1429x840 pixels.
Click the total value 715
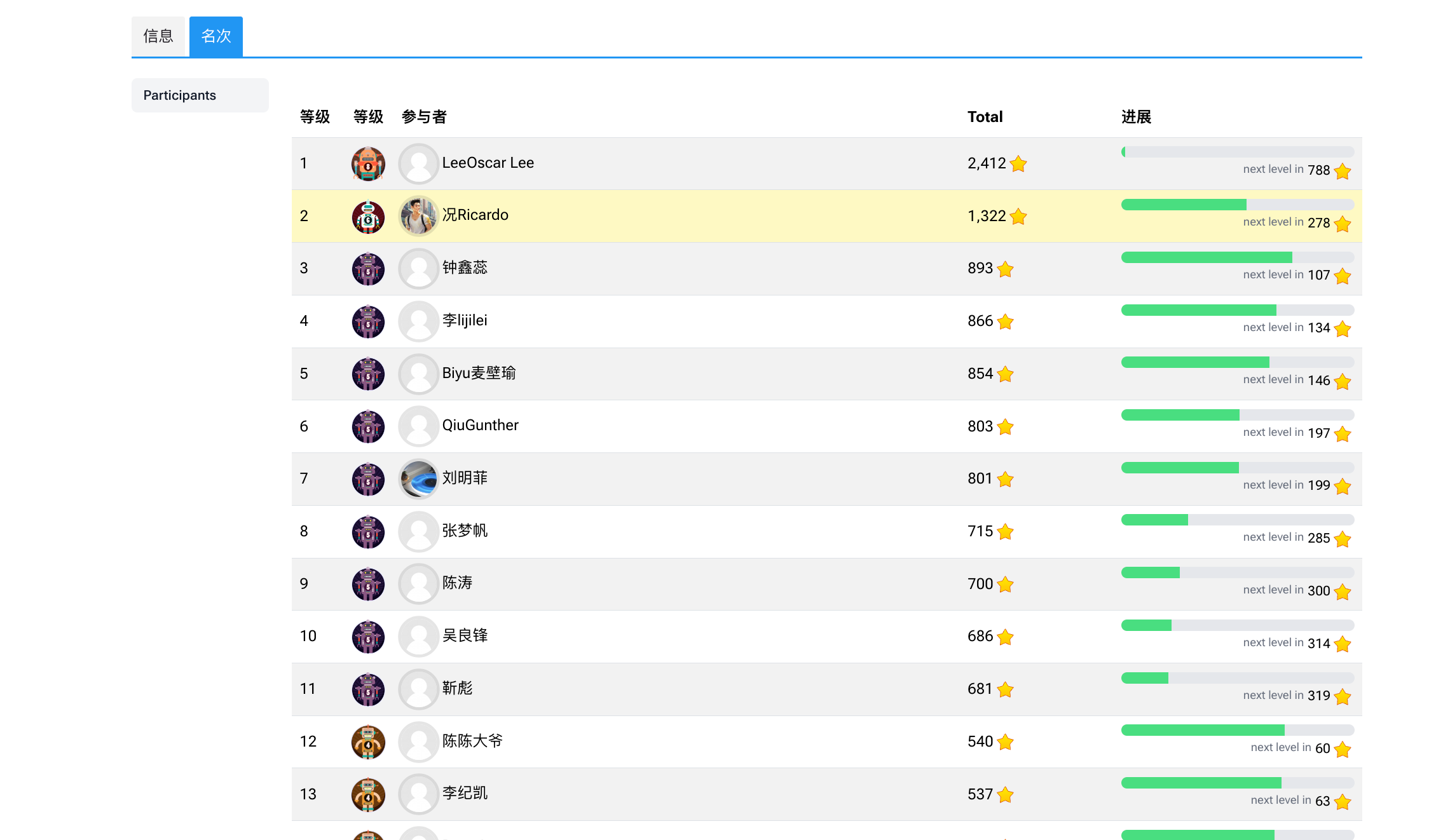click(x=980, y=532)
